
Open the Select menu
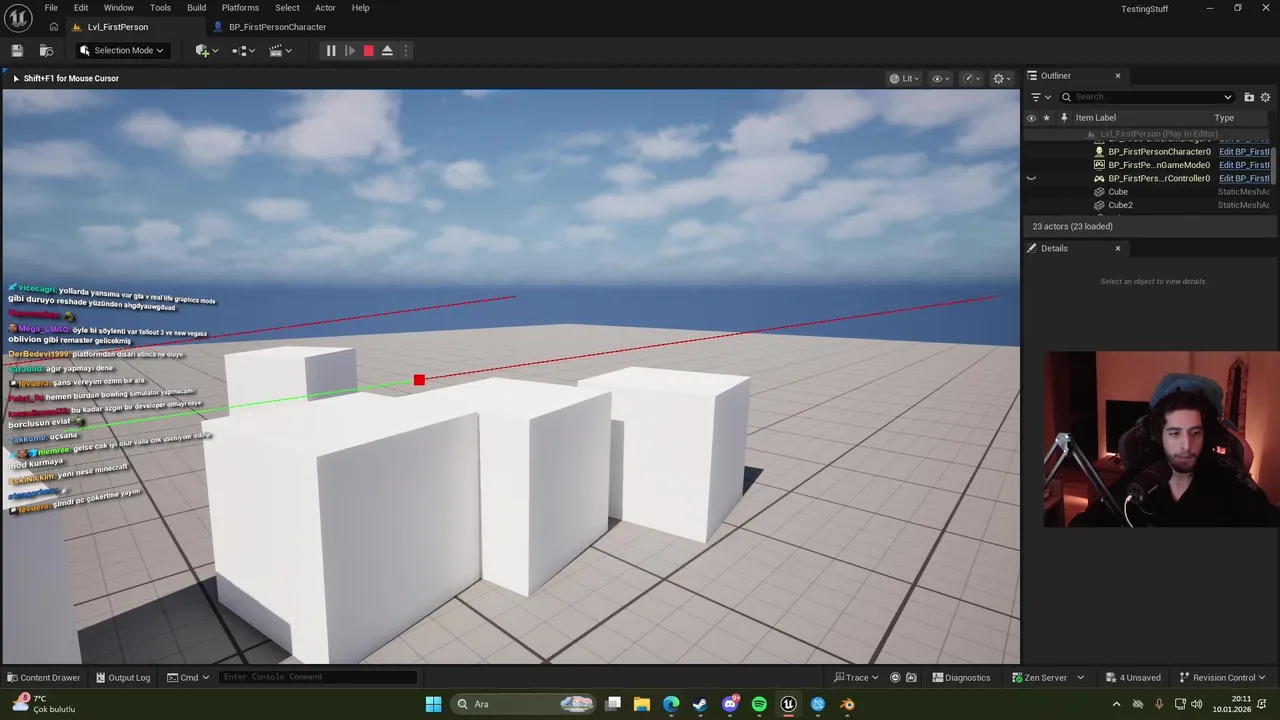(287, 8)
